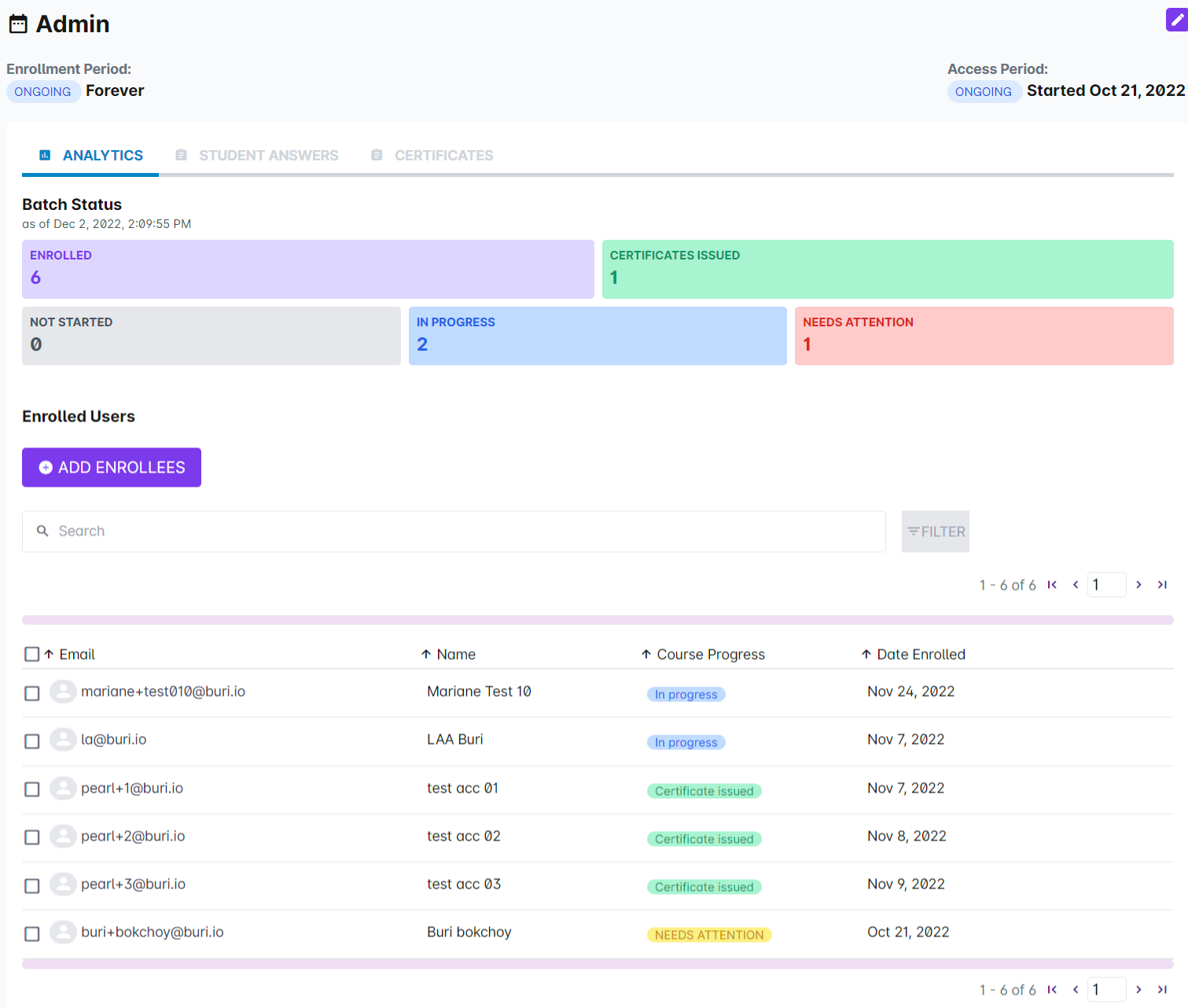Go to first page in top pagination
The width and height of the screenshot is (1188, 1008).
(1052, 585)
